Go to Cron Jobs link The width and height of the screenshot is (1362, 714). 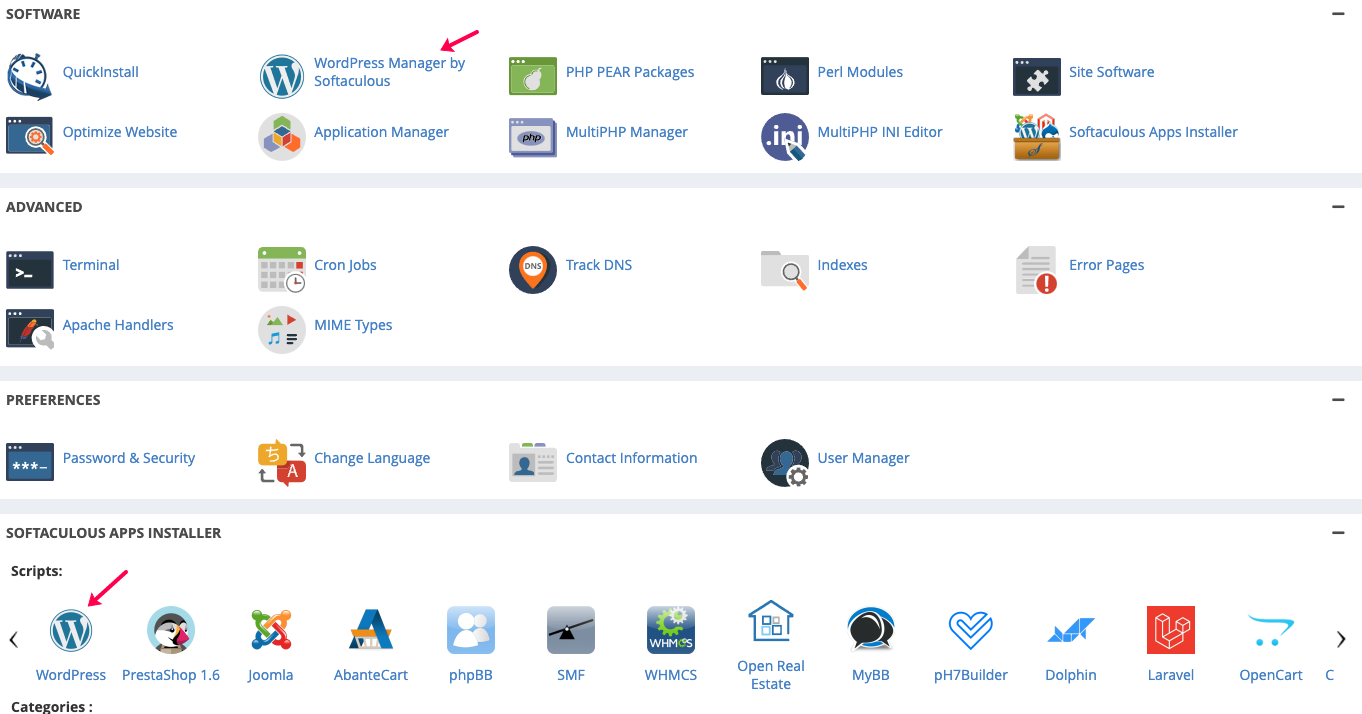pos(345,265)
